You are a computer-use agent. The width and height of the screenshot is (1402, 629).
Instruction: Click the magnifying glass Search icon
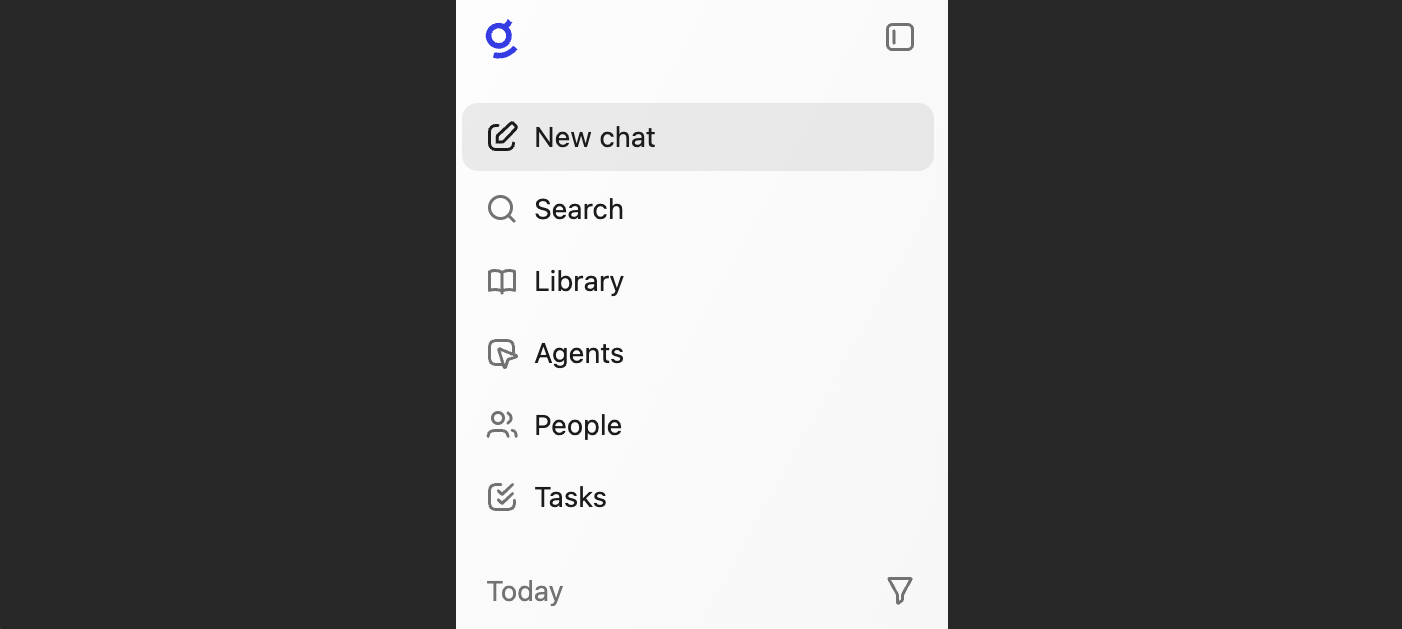pyautogui.click(x=502, y=209)
